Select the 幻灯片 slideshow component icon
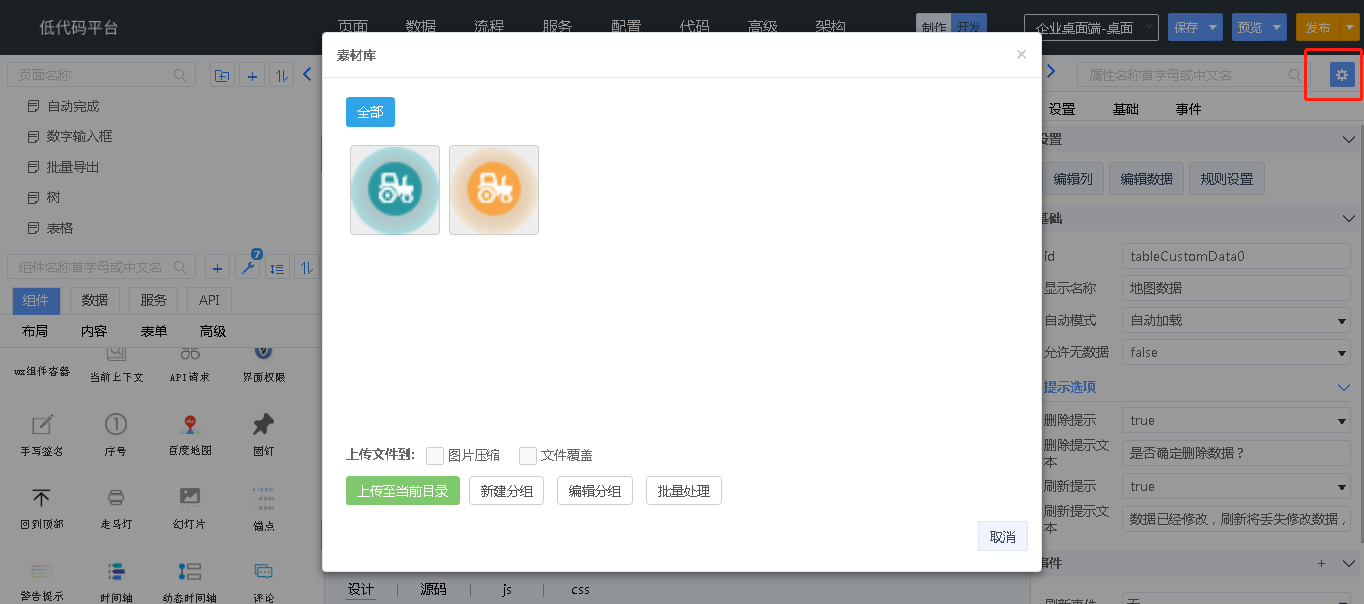The image size is (1364, 604). 190,498
